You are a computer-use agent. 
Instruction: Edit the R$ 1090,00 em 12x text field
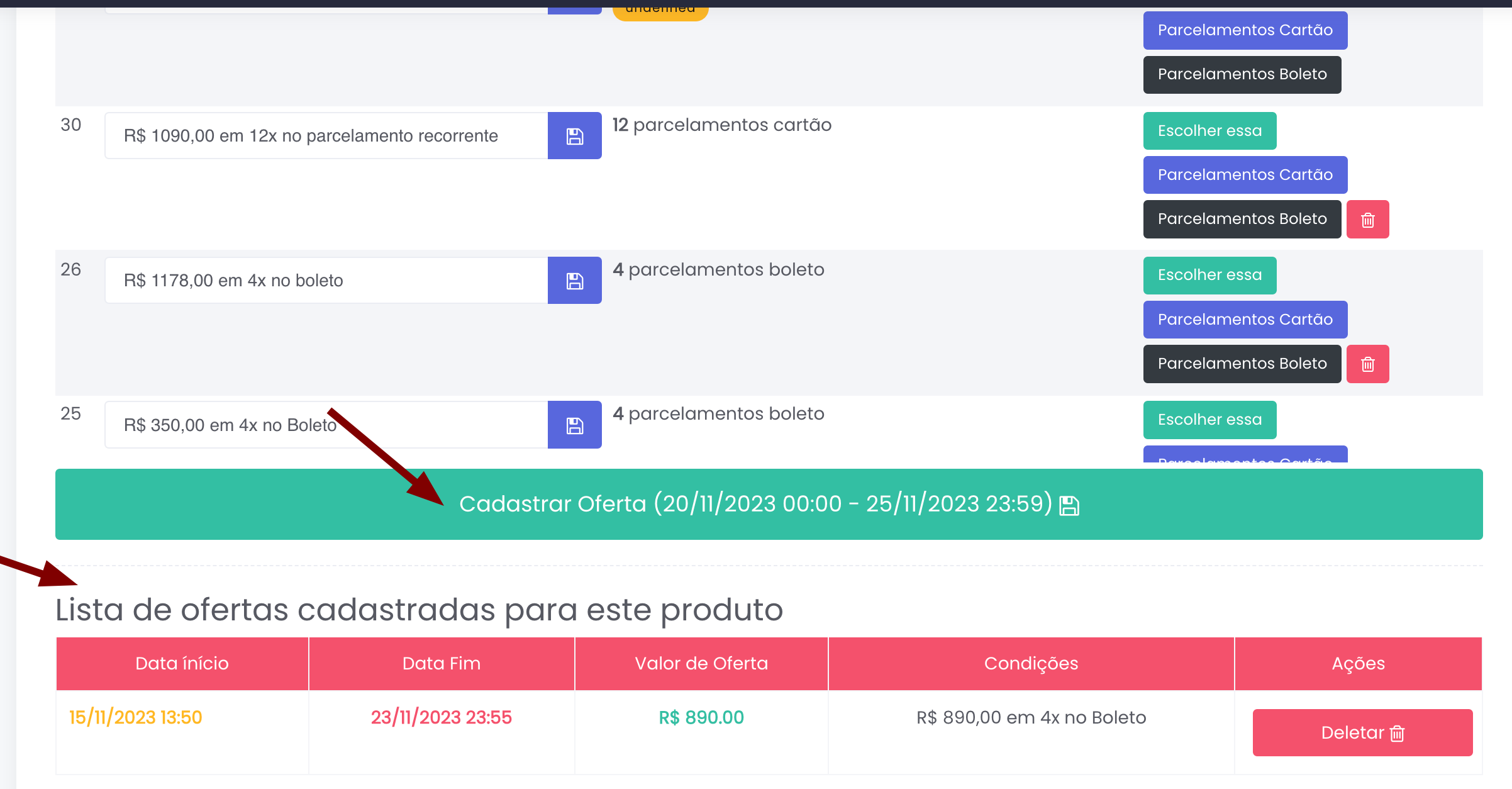click(x=326, y=136)
